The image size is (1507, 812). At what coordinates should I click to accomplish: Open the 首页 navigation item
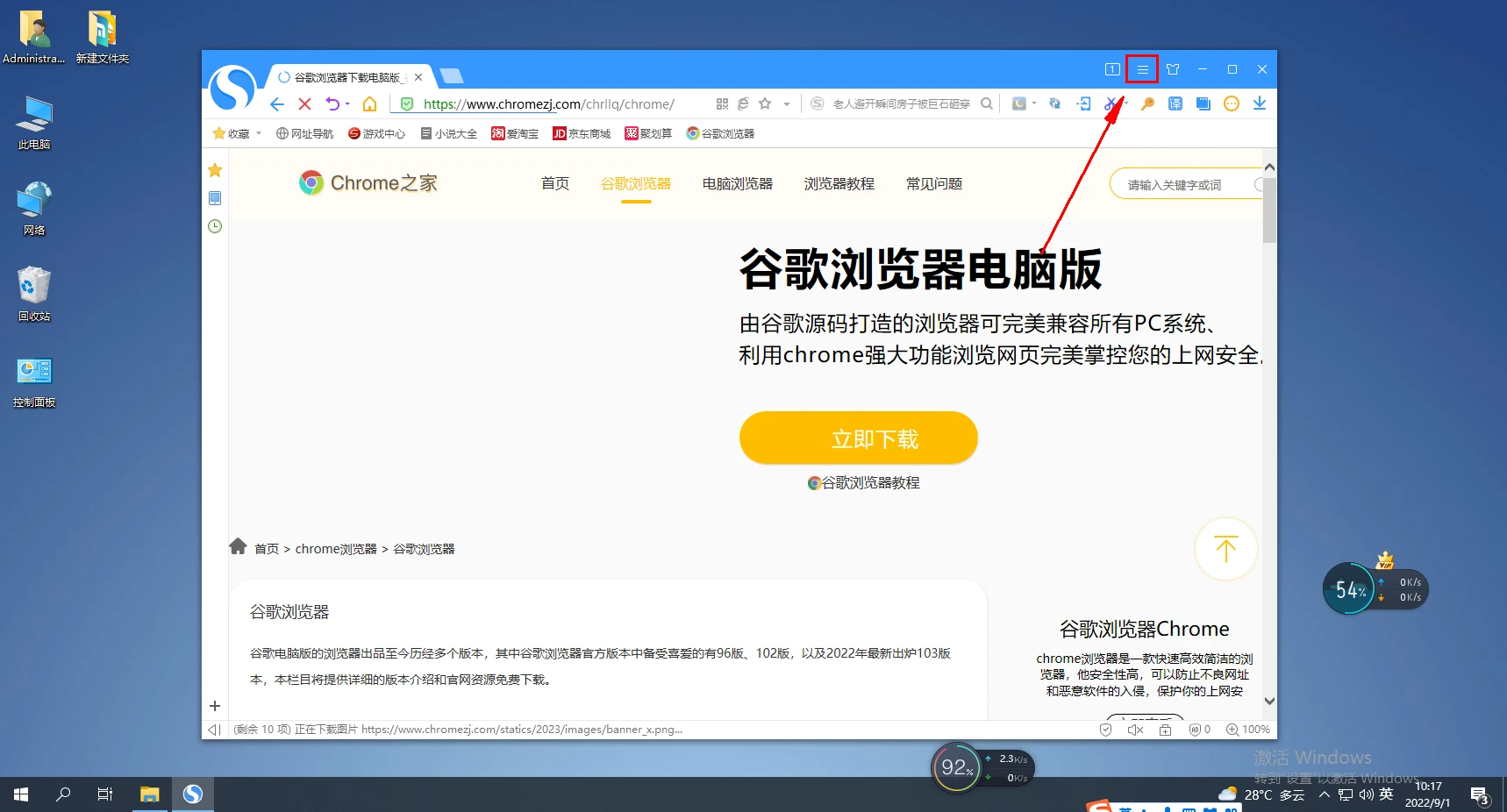[x=555, y=183]
